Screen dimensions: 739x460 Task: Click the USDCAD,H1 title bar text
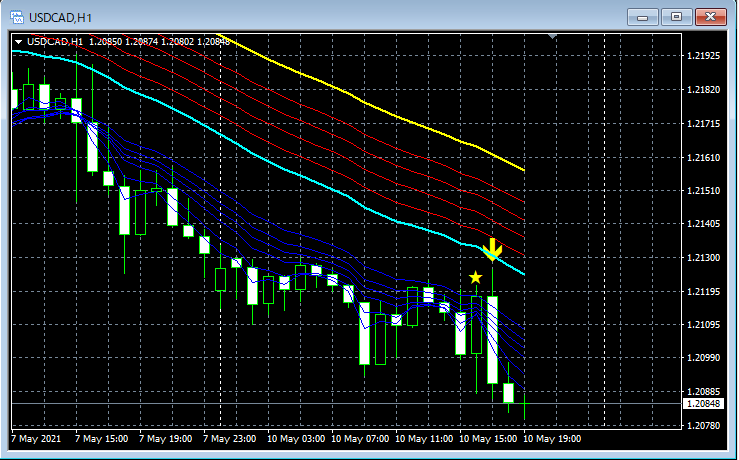tap(60, 18)
